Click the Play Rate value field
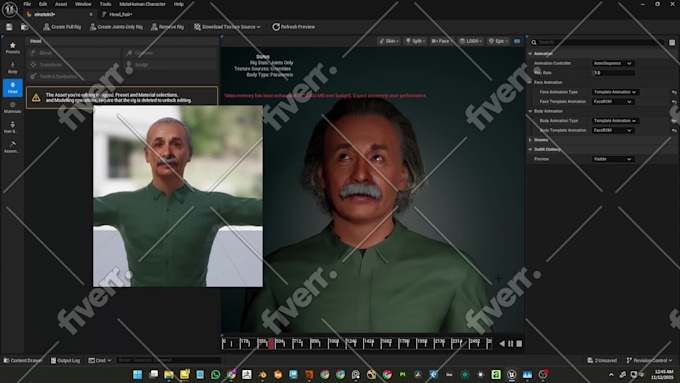The width and height of the screenshot is (680, 383). (614, 73)
